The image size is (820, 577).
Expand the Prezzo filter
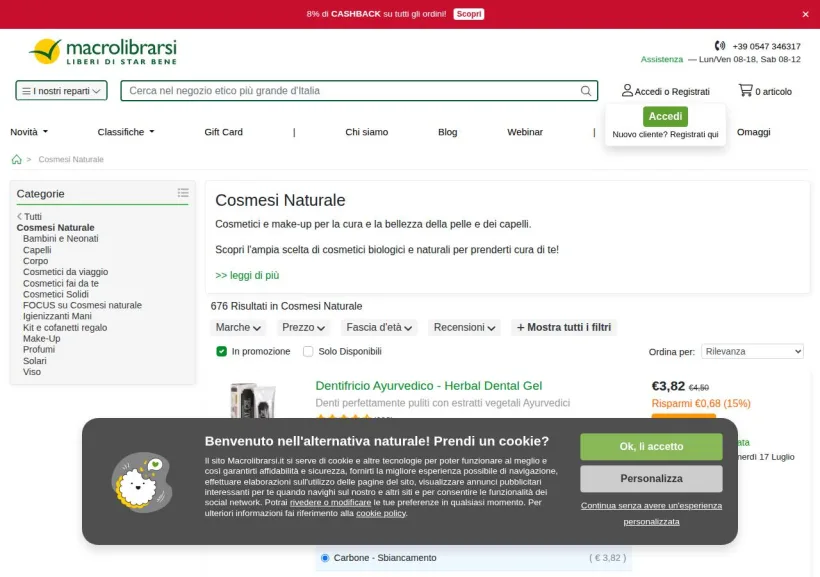point(303,327)
